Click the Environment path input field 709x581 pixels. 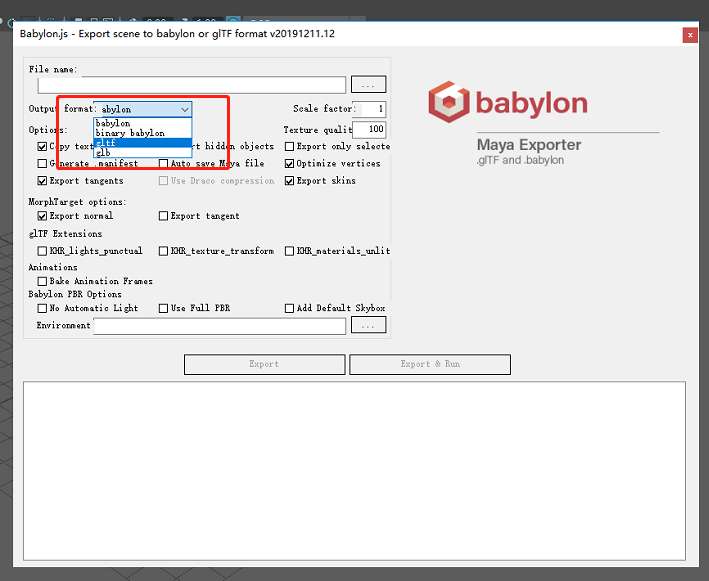(x=220, y=326)
